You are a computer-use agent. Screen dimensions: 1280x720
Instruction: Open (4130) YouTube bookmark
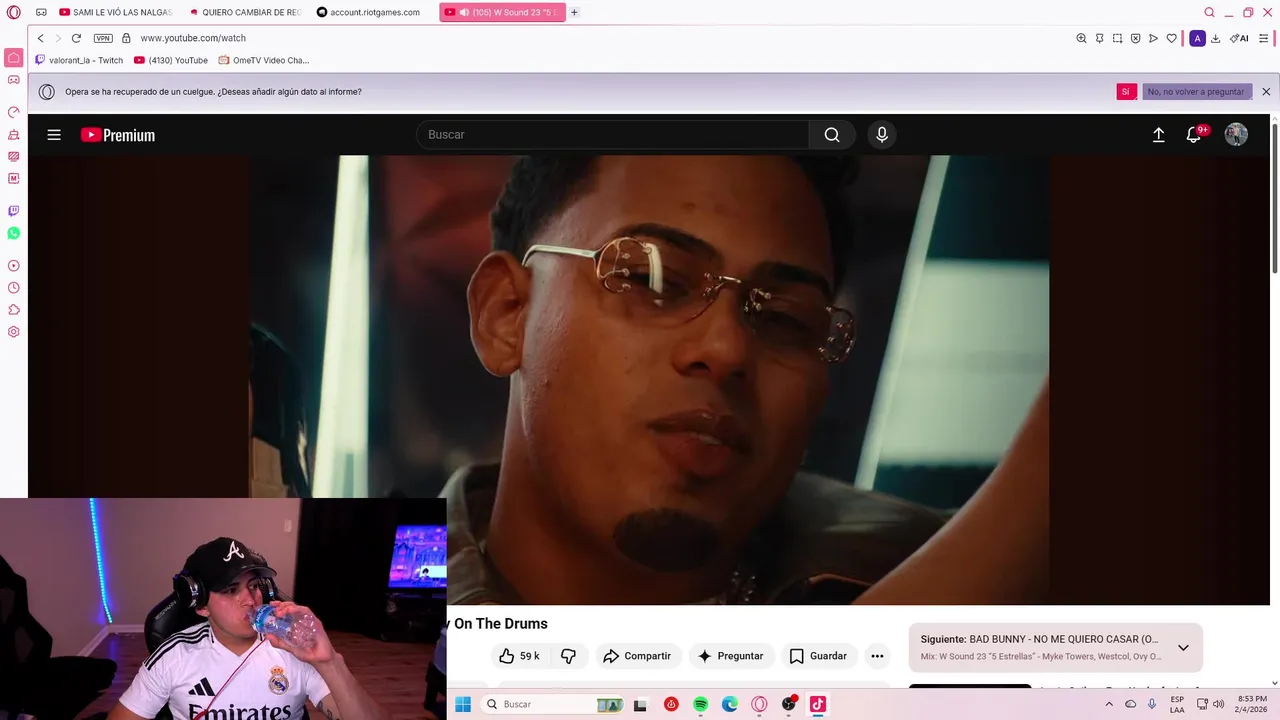[171, 60]
